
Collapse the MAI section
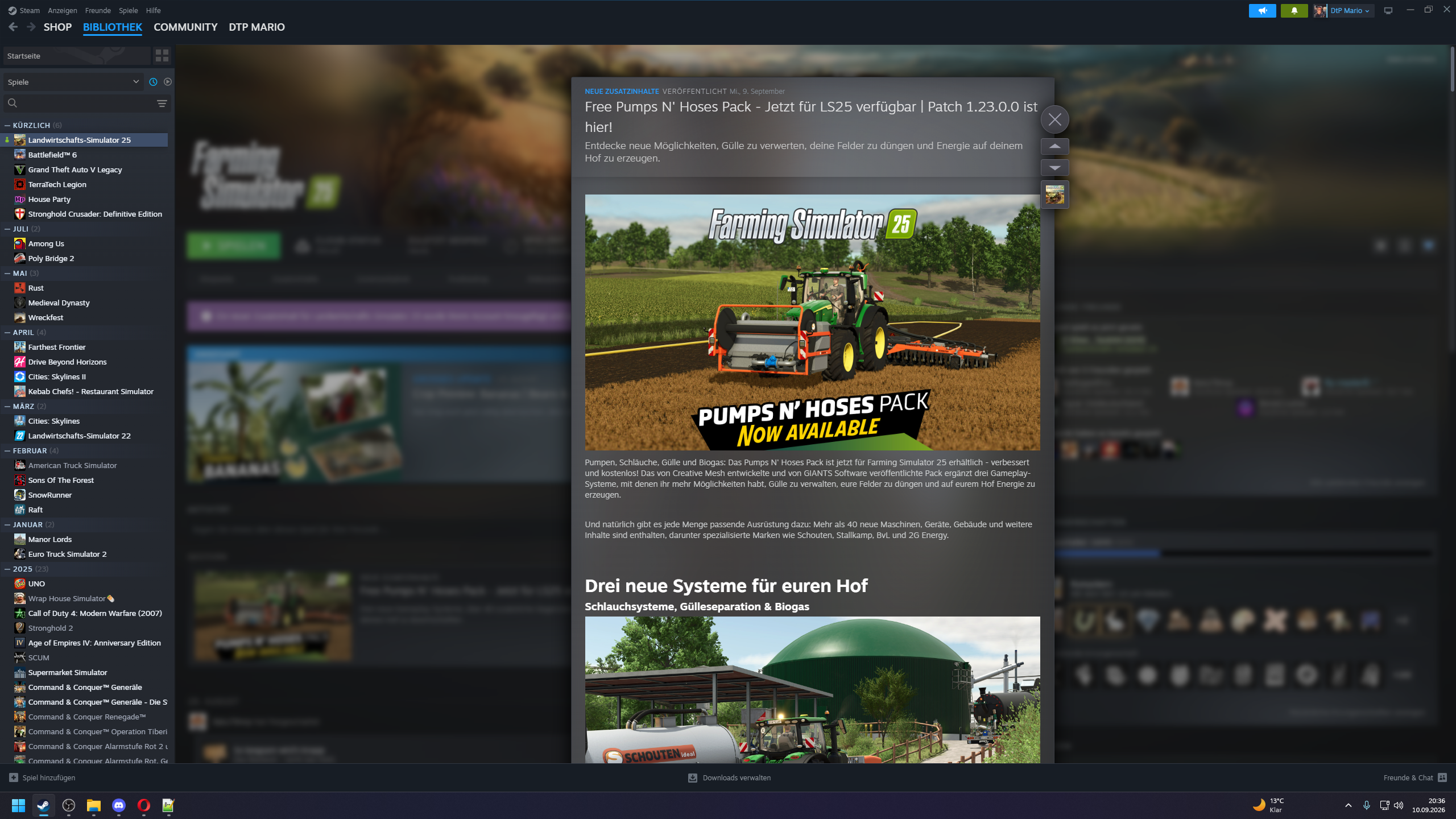(x=7, y=273)
